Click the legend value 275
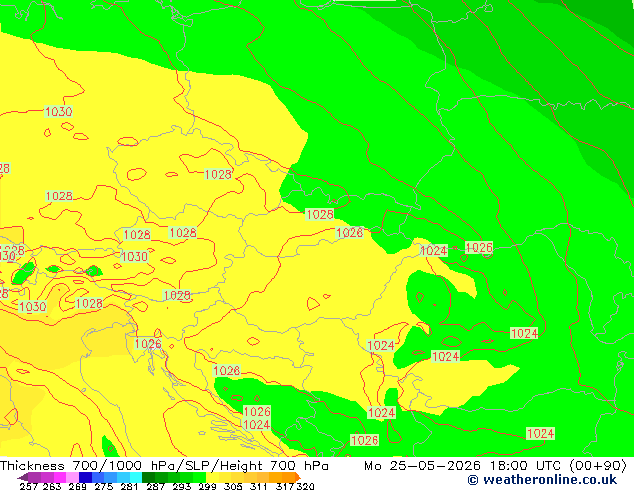The width and height of the screenshot is (634, 490). [x=104, y=486]
